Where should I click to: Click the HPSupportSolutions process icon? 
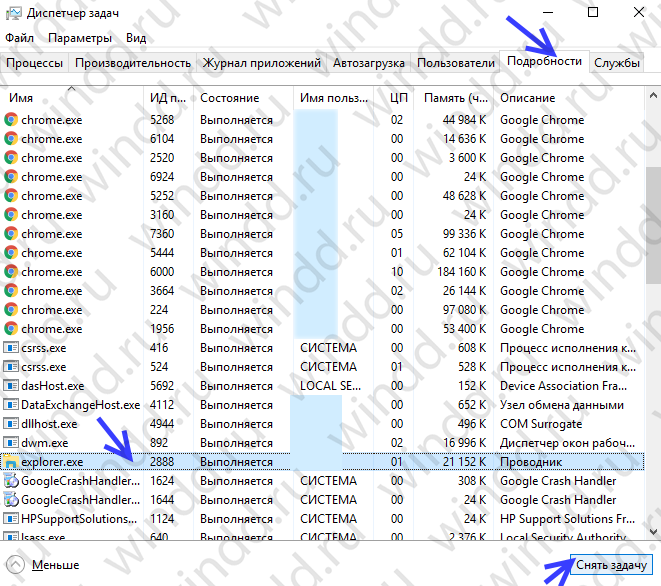11,519
